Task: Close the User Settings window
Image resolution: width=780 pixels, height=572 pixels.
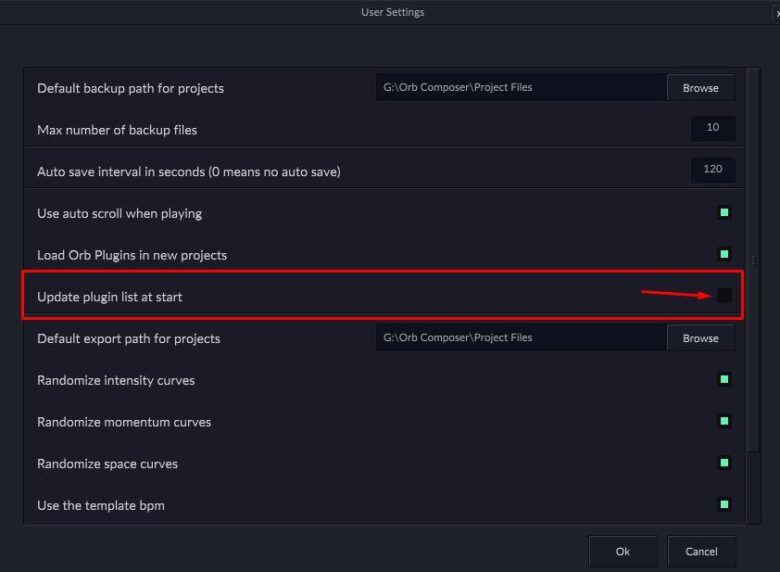Action: click(776, 12)
